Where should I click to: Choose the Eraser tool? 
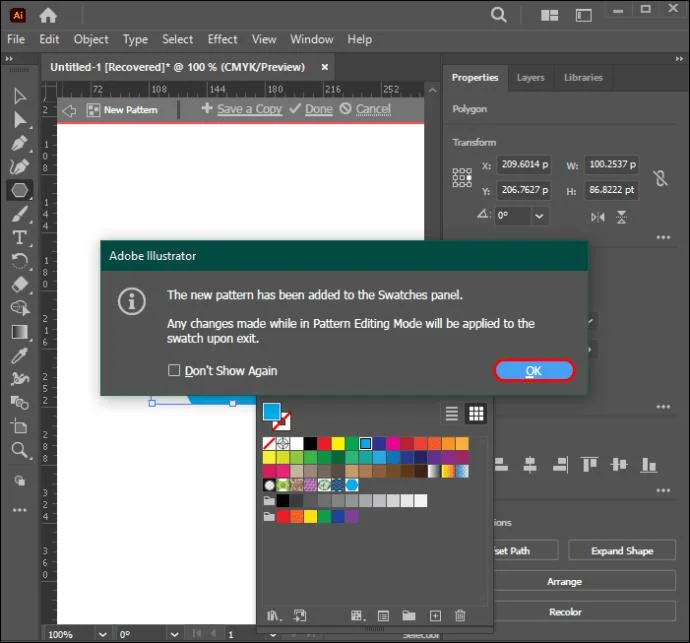pyautogui.click(x=20, y=284)
